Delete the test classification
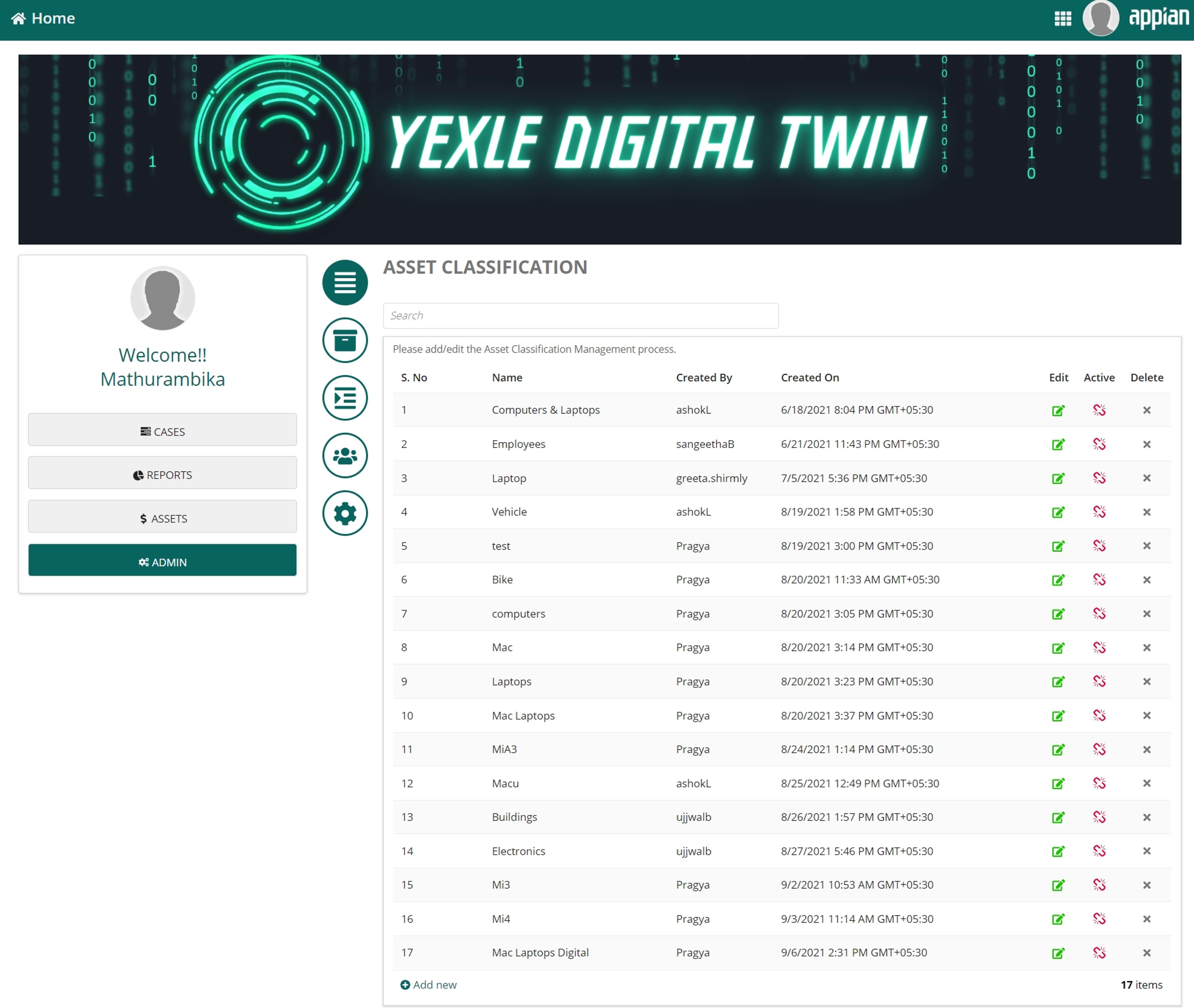Viewport: 1194px width, 1008px height. coord(1146,546)
